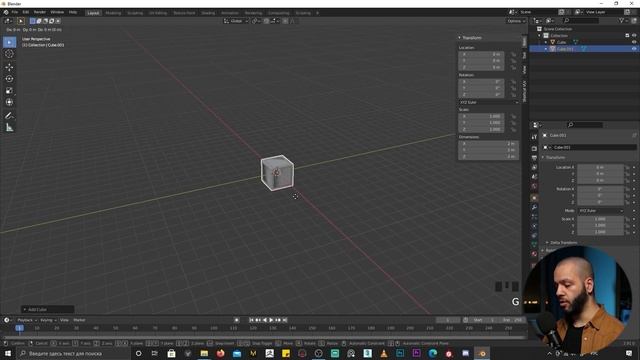Open the Output properties tab icon
Image resolution: width=640 pixels, height=360 pixels.
[x=534, y=158]
